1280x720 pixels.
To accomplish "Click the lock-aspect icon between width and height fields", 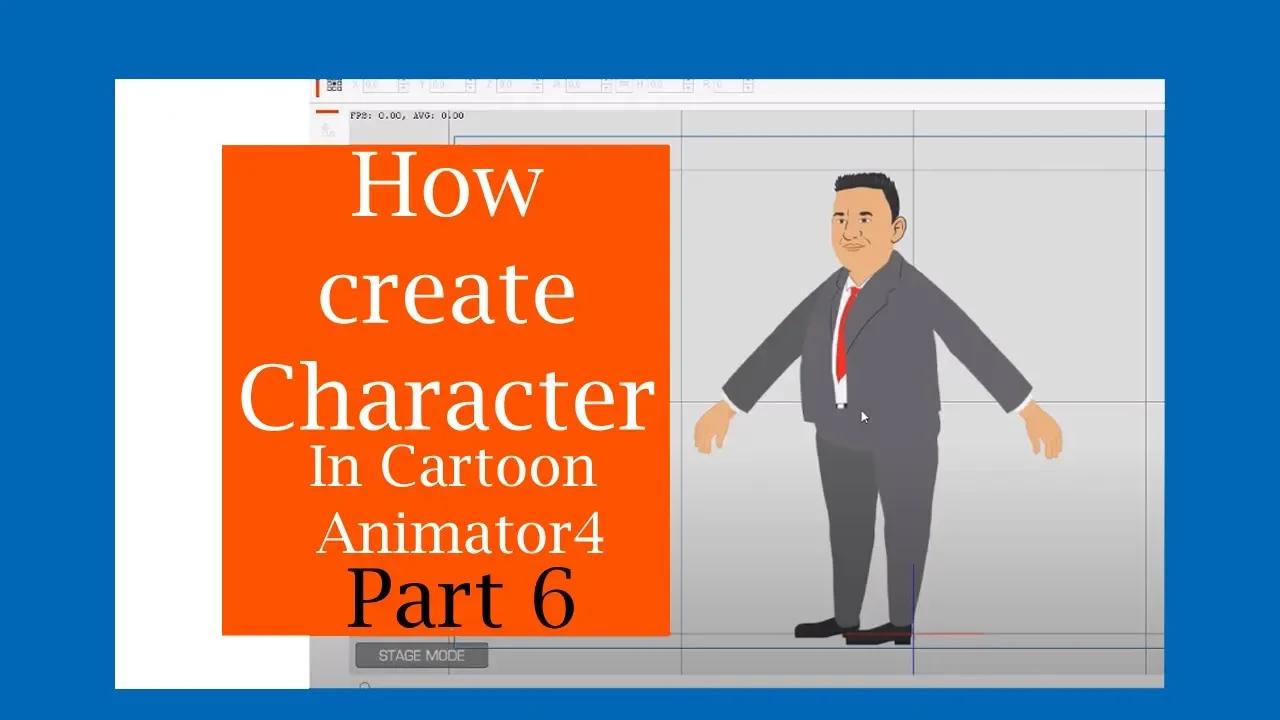I will click(x=623, y=85).
